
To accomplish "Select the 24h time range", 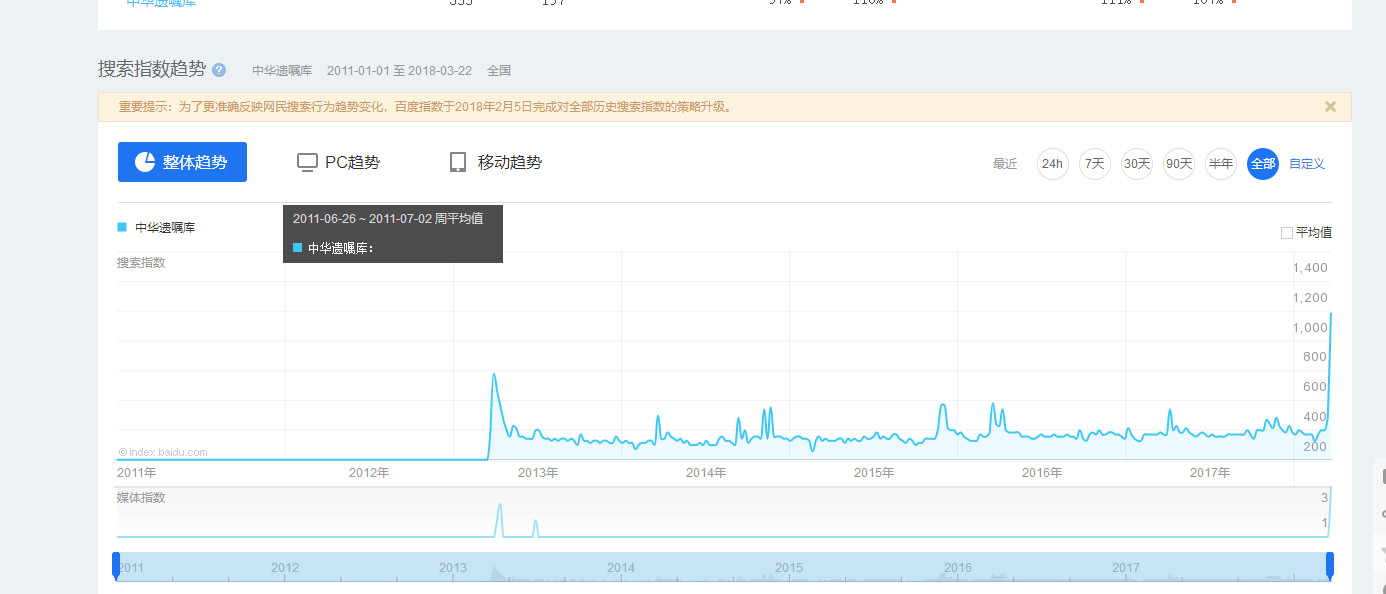I will click(x=1053, y=164).
